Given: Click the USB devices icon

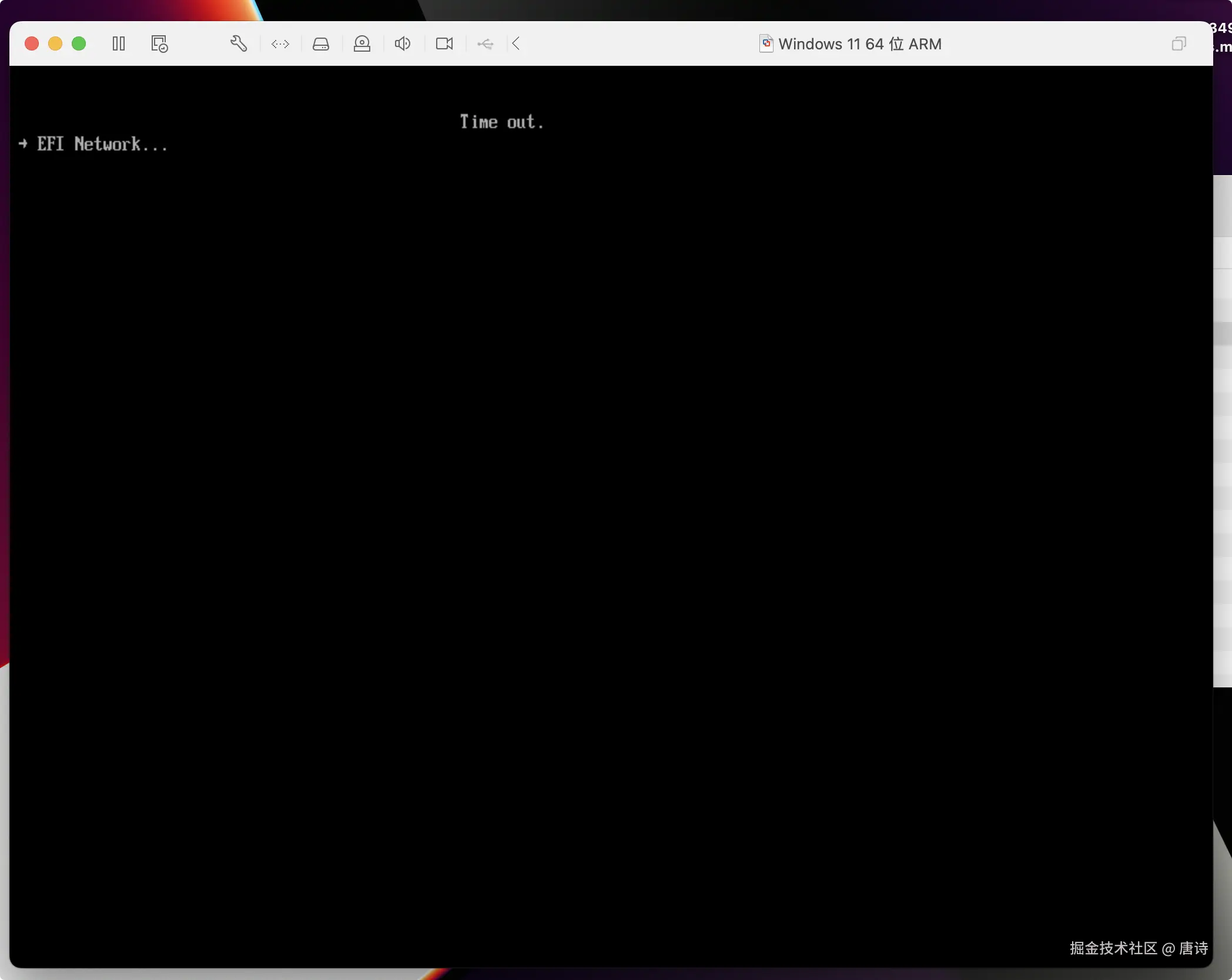Looking at the screenshot, I should [486, 44].
